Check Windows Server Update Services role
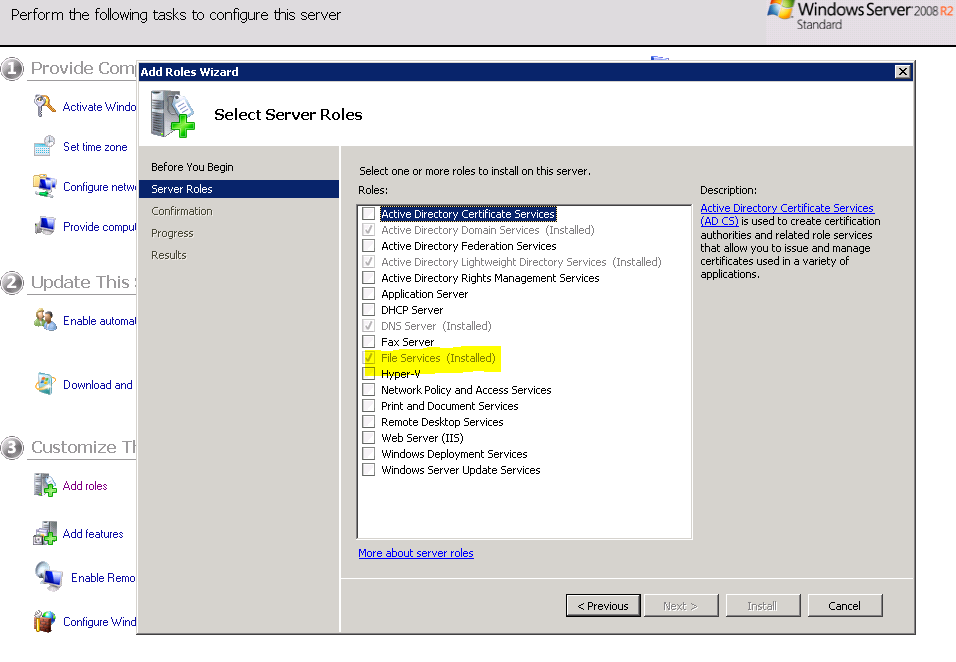Viewport: 956px width, 662px height. (369, 470)
